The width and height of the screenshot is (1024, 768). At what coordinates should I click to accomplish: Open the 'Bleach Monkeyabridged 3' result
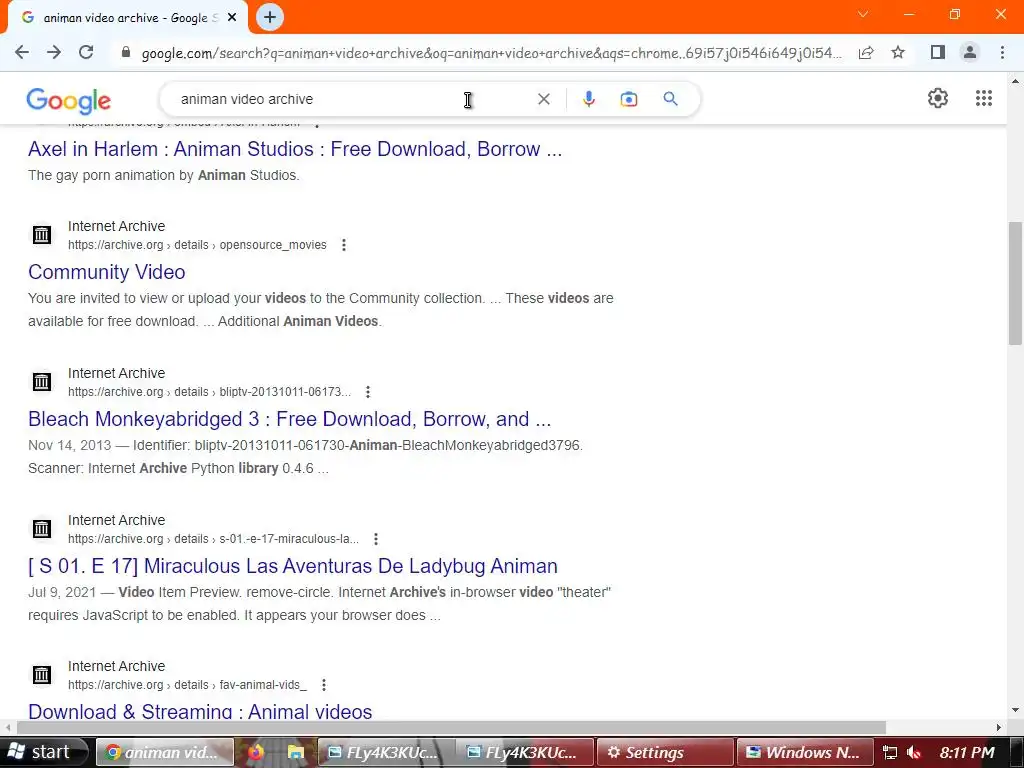coord(289,419)
